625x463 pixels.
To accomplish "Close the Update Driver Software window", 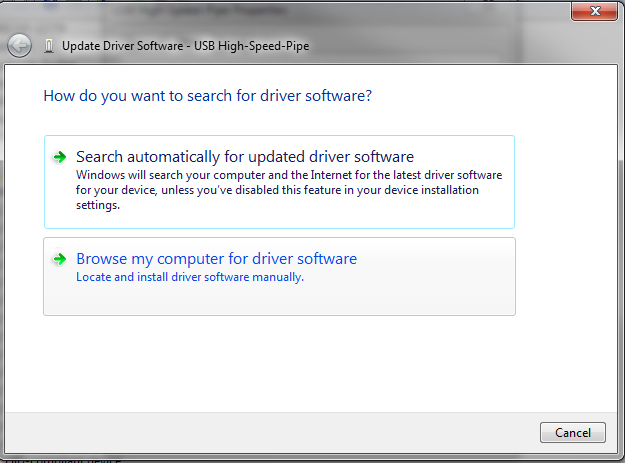I will coord(596,11).
